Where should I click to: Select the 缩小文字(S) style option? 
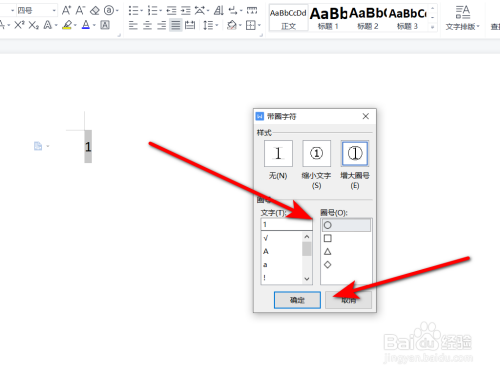pyautogui.click(x=316, y=153)
